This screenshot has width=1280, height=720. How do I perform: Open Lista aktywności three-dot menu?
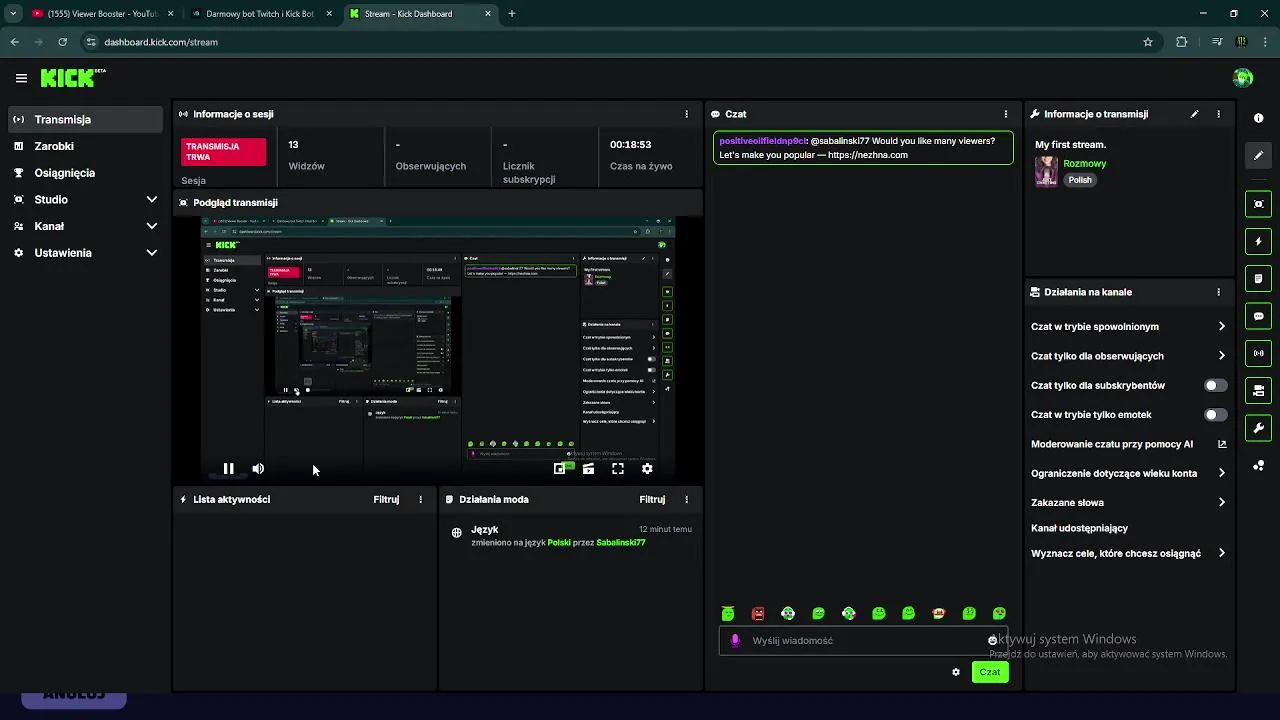point(420,499)
